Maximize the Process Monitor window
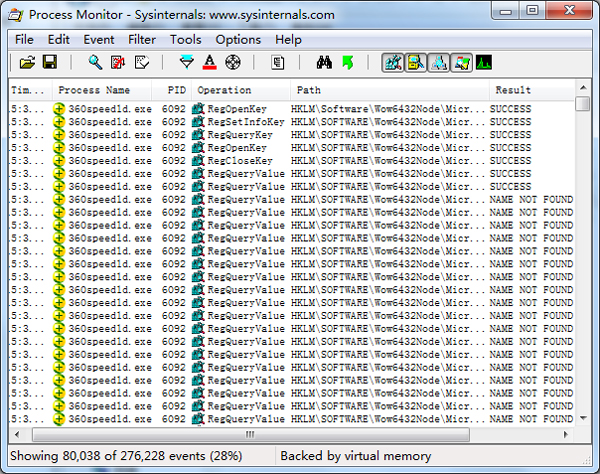The height and width of the screenshot is (474, 600). pyautogui.click(x=532, y=10)
